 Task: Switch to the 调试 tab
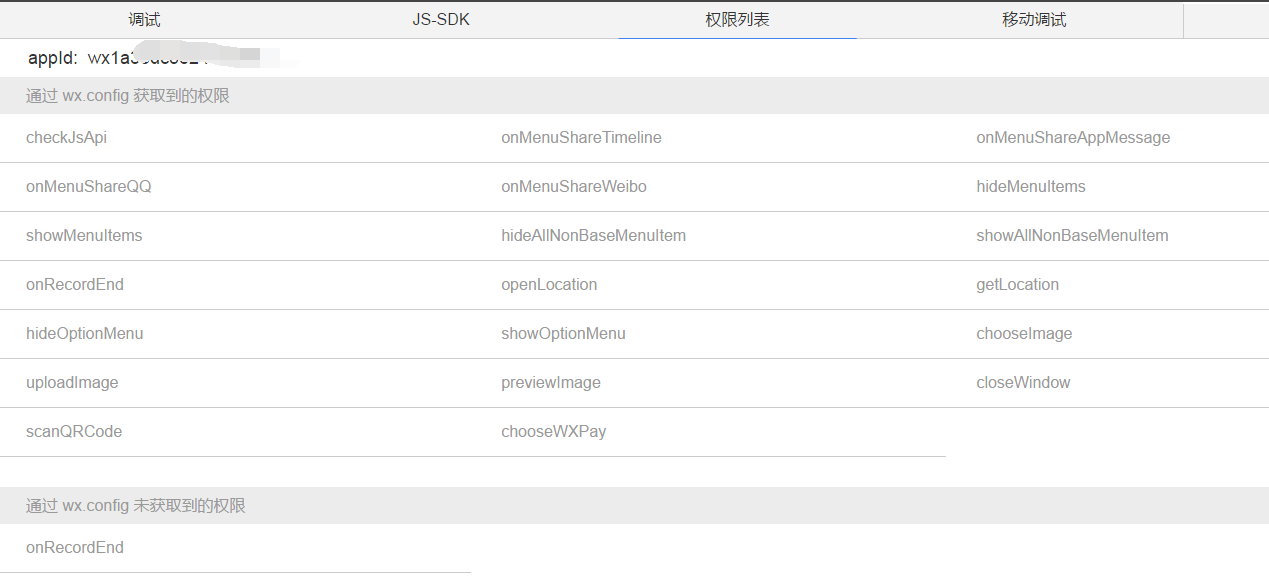144,20
